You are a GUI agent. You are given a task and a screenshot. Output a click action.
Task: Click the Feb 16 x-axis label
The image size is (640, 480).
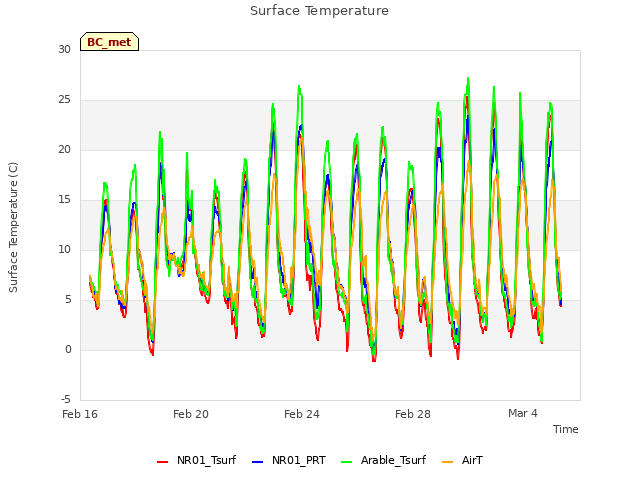click(x=80, y=414)
